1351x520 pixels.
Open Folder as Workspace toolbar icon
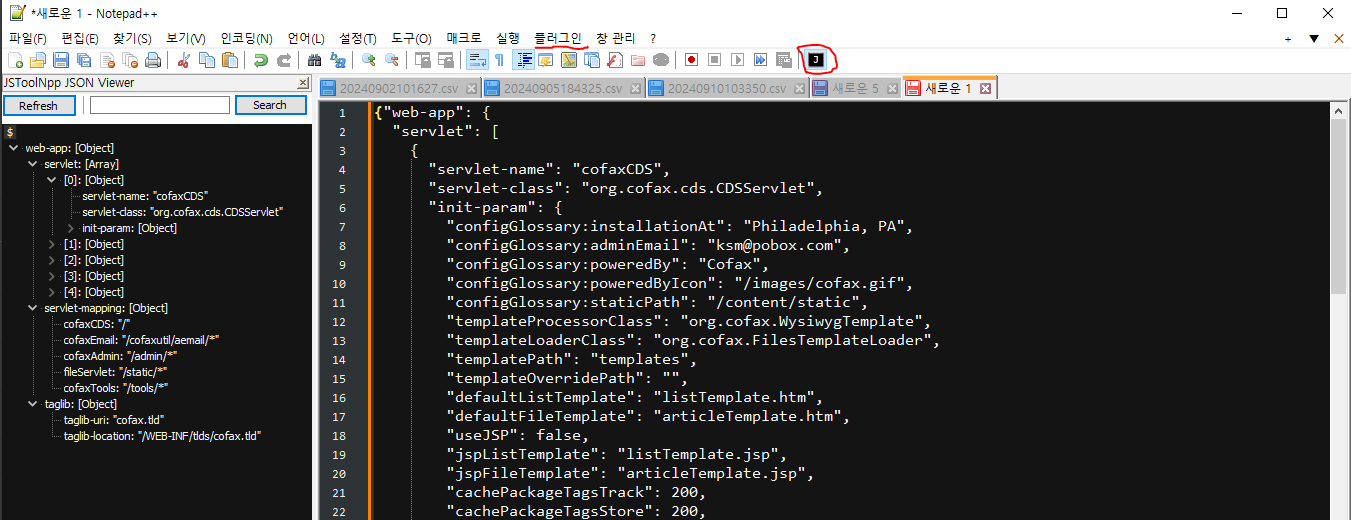638,60
